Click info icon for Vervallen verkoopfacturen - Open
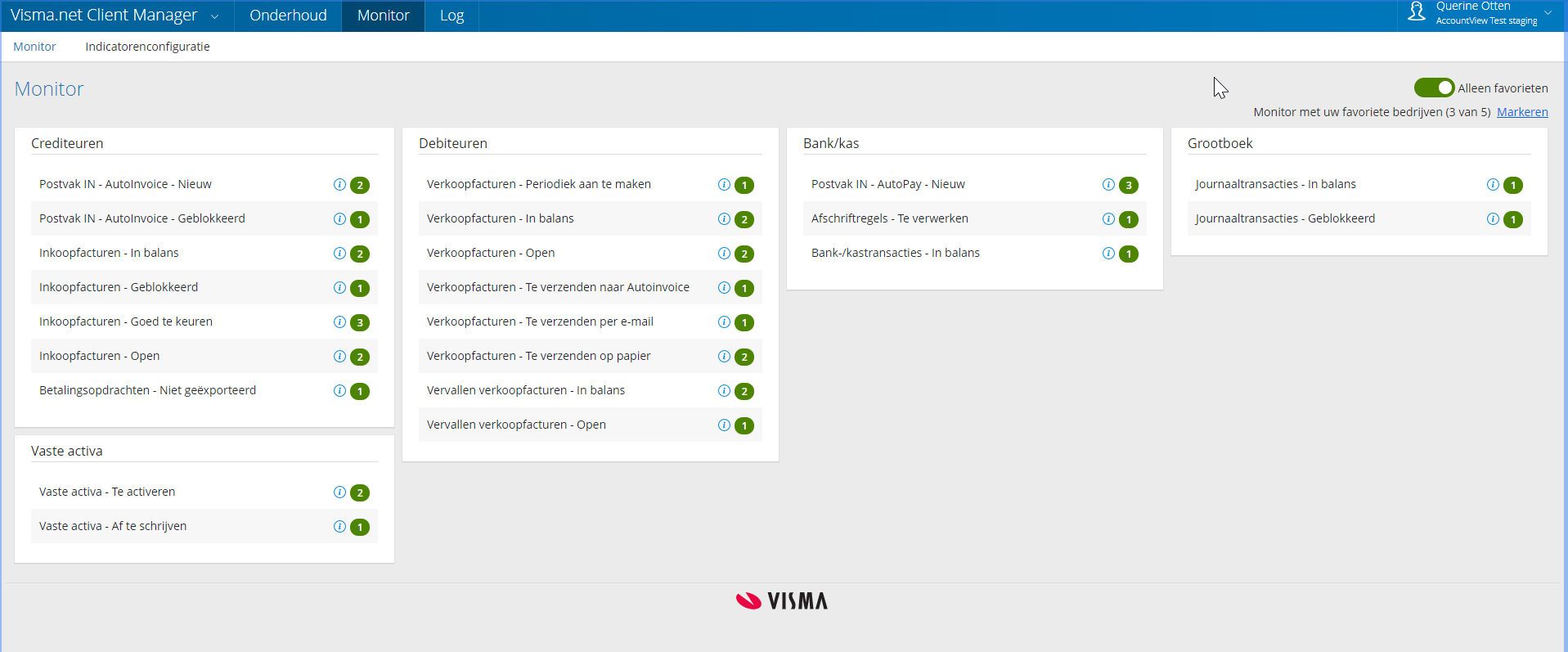Viewport: 1568px width, 652px height. click(724, 425)
